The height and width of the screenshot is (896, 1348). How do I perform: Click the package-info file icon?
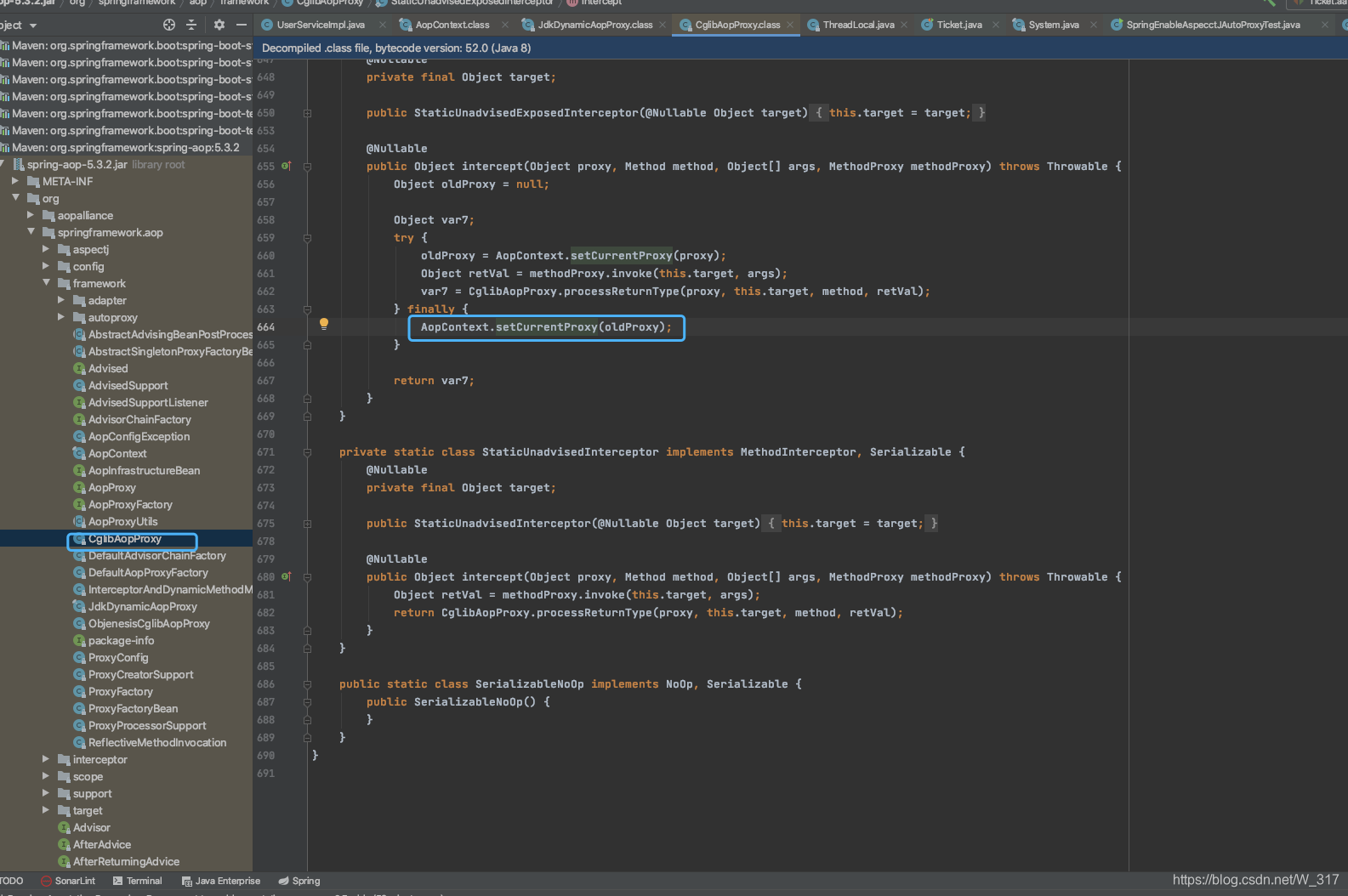pyautogui.click(x=79, y=640)
